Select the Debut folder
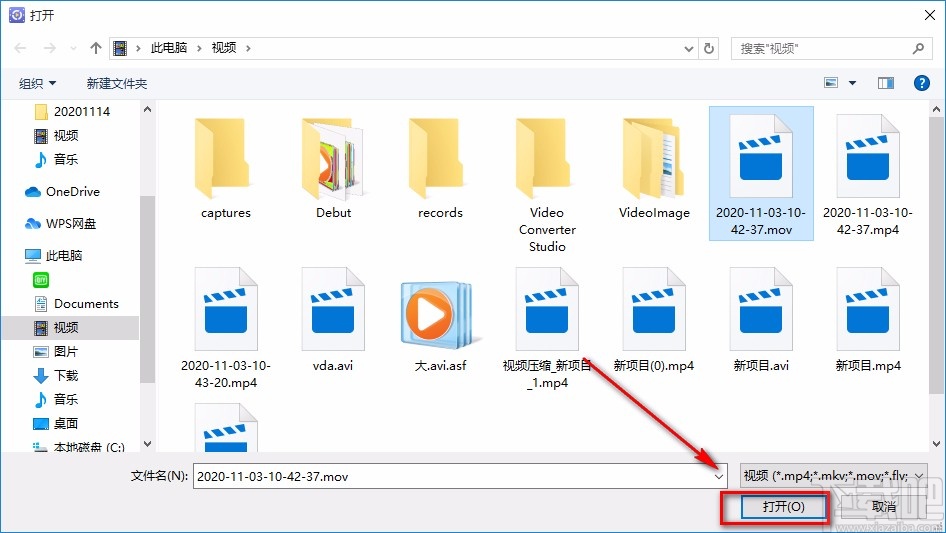 [x=333, y=168]
